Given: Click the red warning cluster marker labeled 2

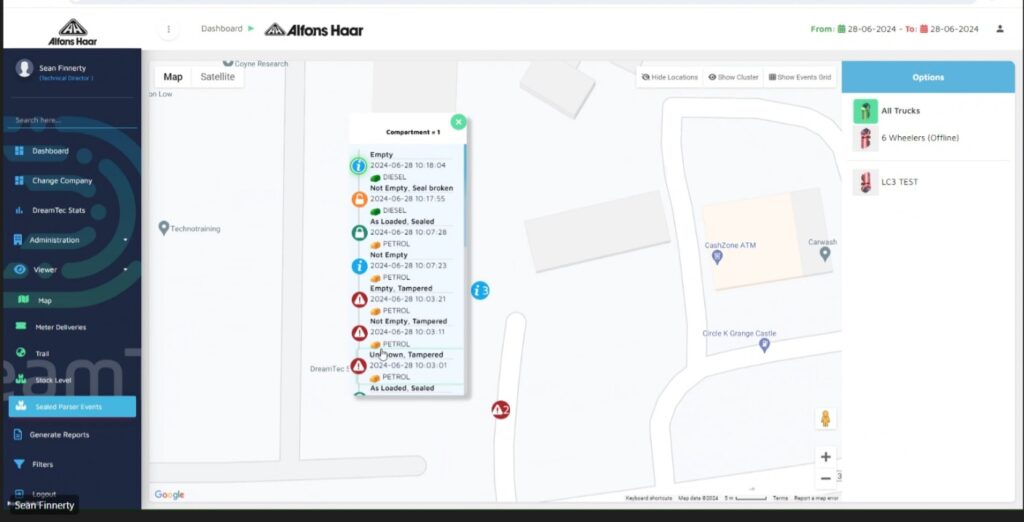Looking at the screenshot, I should (500, 410).
